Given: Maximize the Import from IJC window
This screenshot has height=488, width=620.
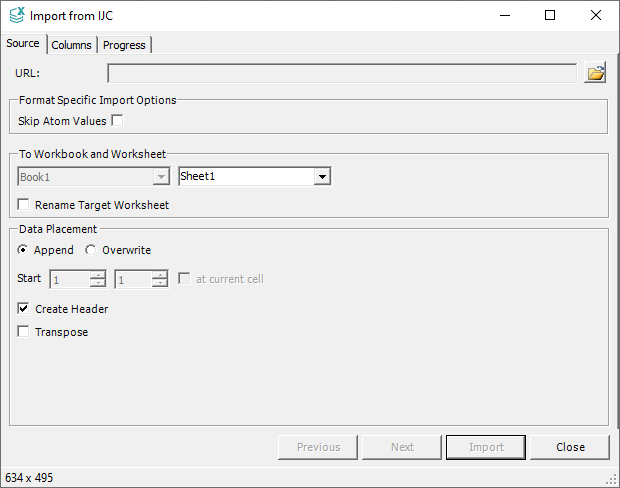Looking at the screenshot, I should 550,16.
